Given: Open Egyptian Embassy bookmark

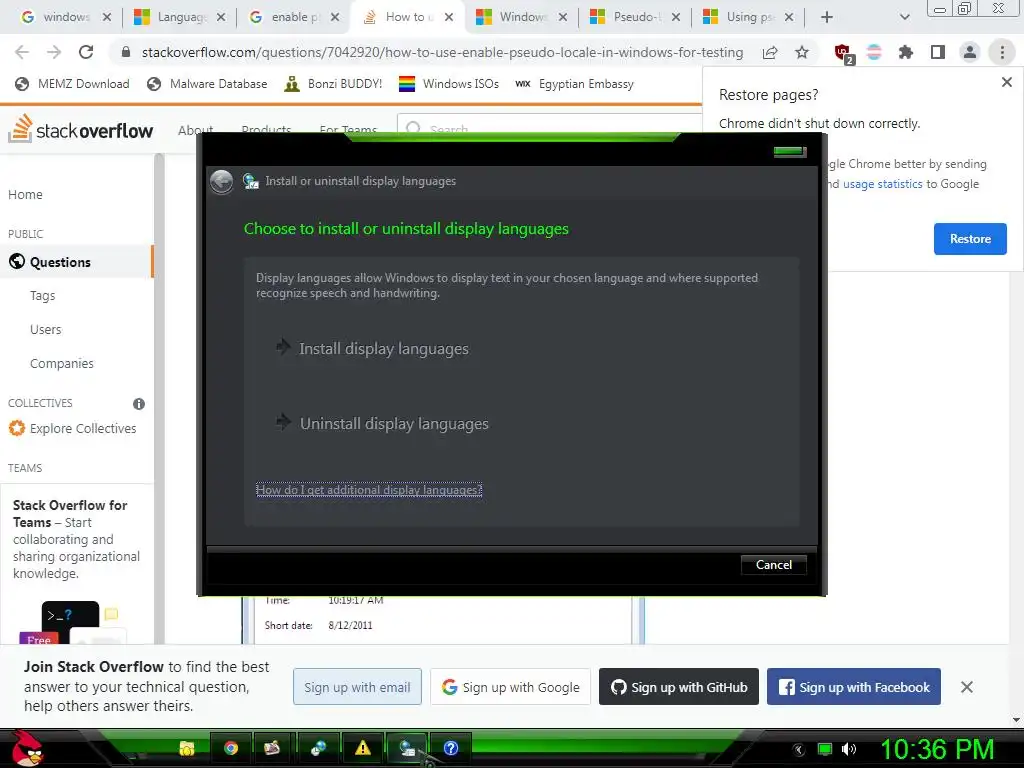Looking at the screenshot, I should tap(574, 84).
